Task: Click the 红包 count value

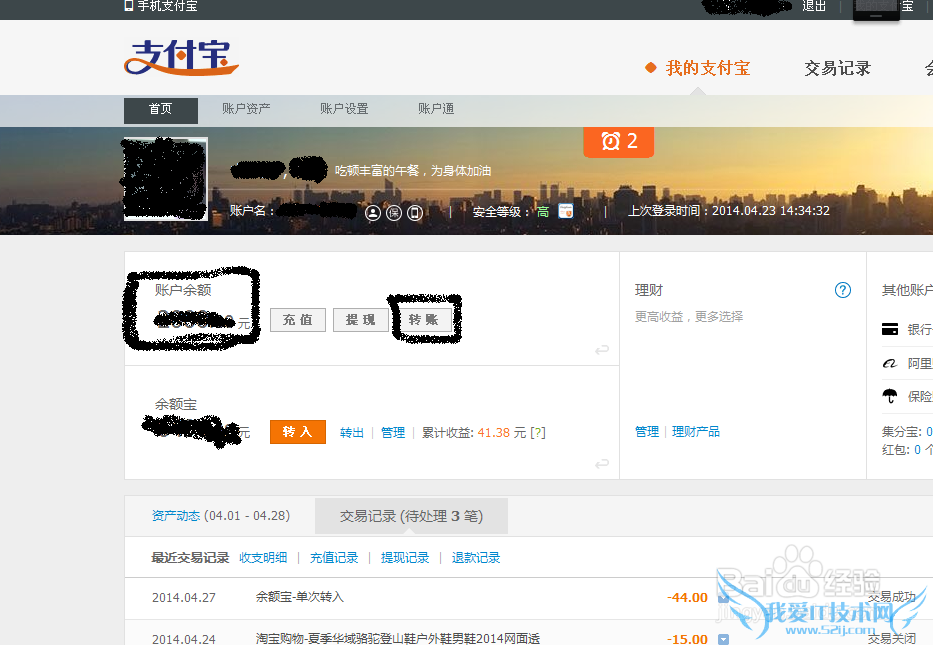Action: coord(917,449)
